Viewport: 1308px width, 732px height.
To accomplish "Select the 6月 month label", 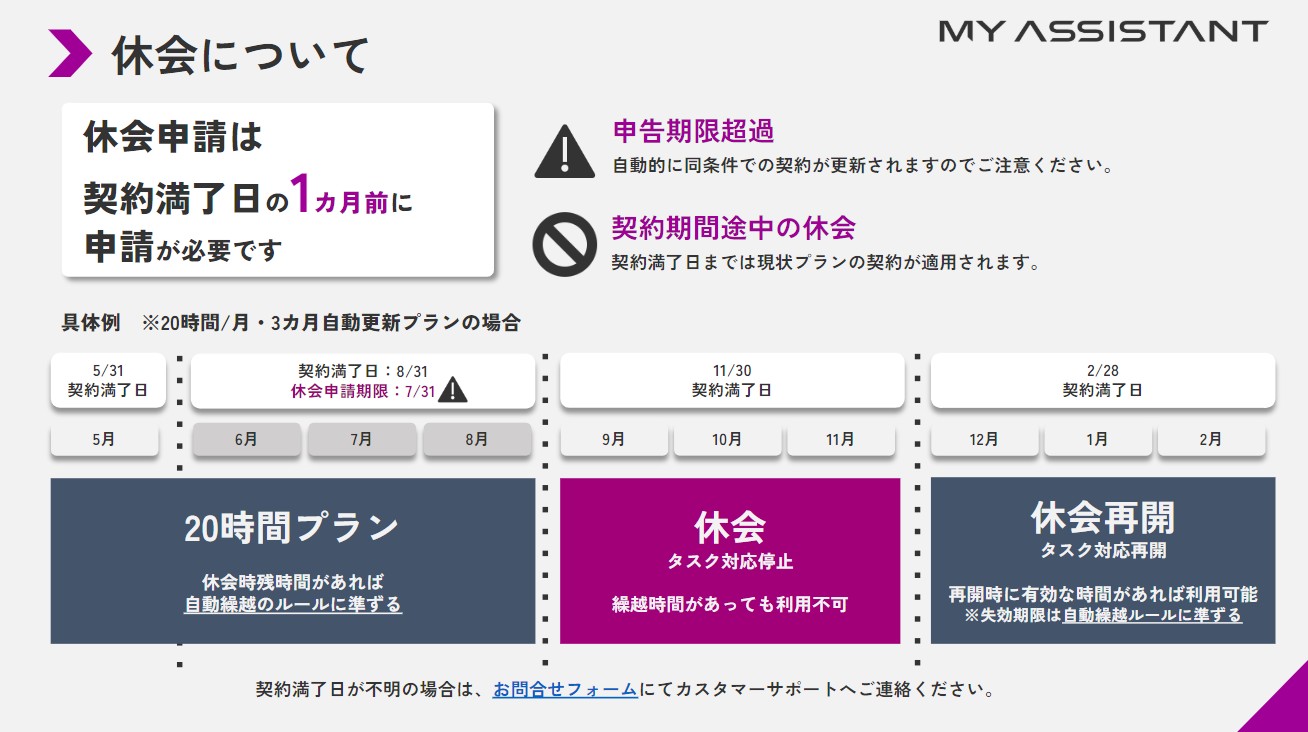I will (246, 438).
